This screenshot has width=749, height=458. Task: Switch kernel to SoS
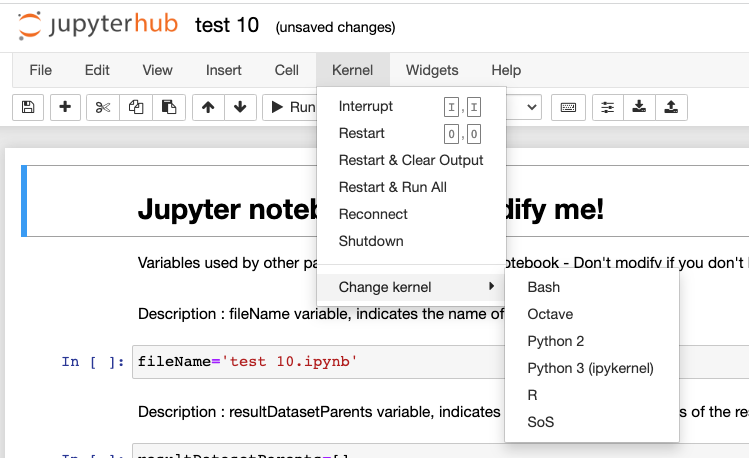point(592,422)
